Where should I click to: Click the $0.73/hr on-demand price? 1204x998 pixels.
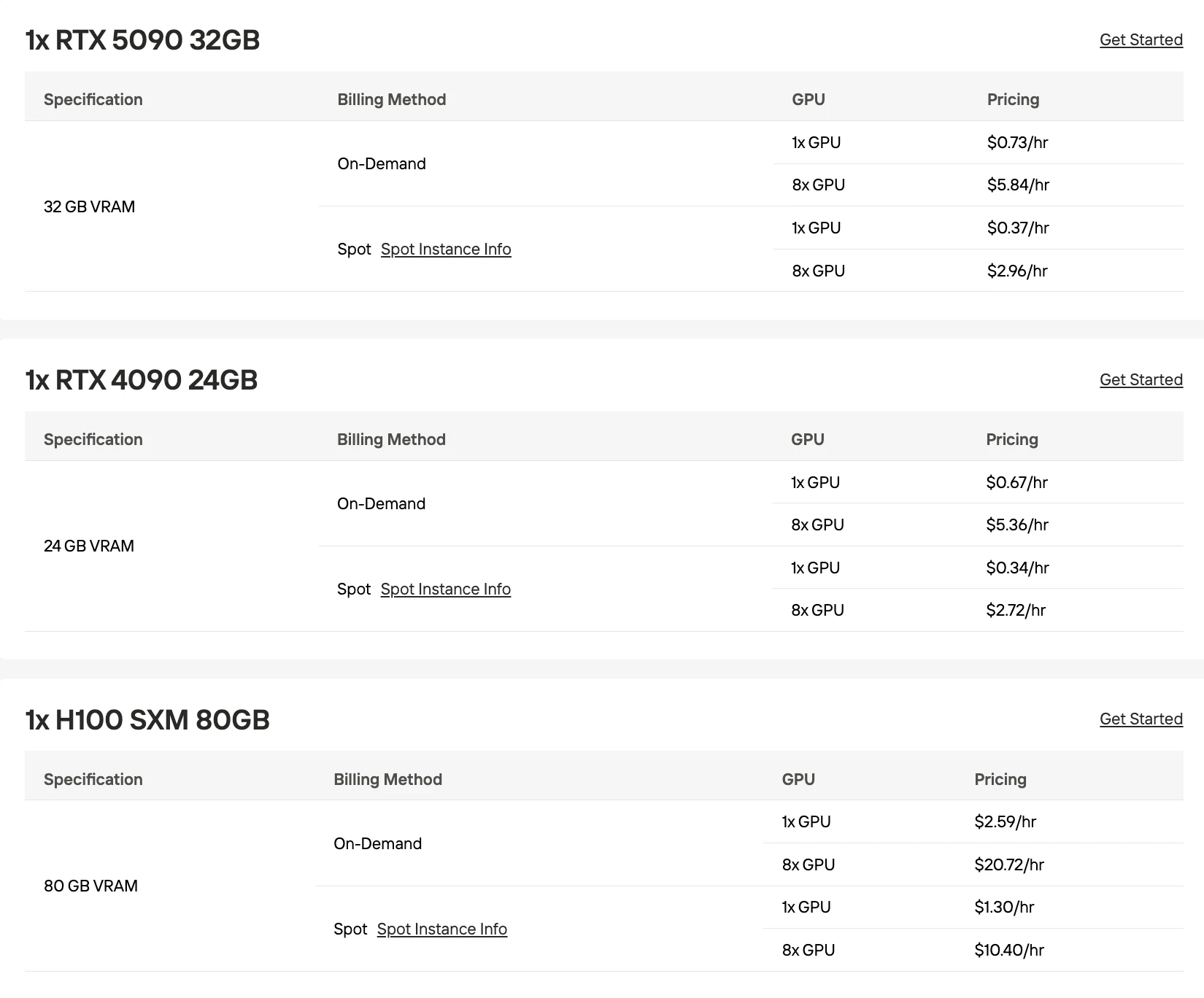point(1017,143)
